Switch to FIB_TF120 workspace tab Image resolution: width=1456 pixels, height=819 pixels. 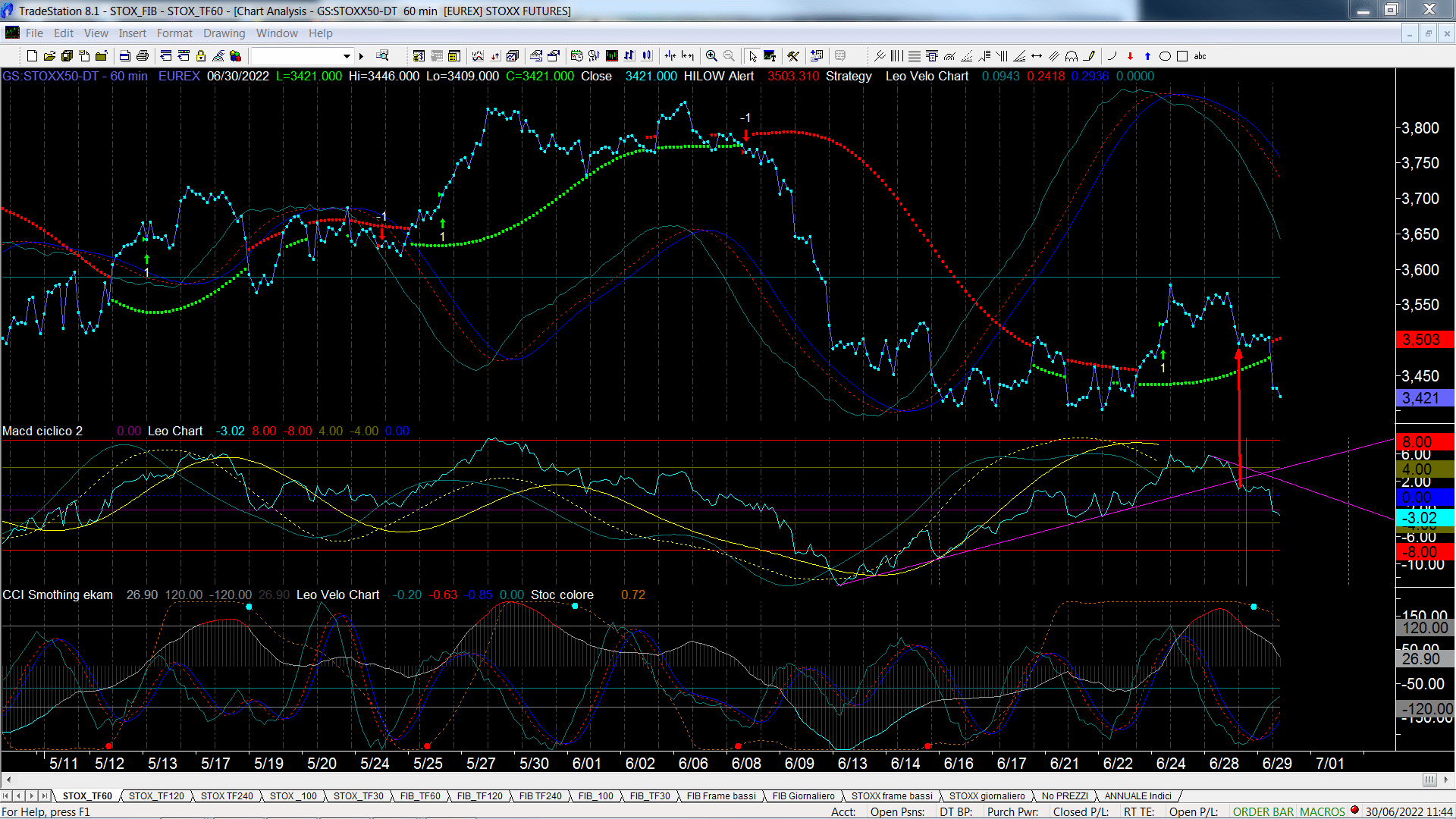coord(480,796)
